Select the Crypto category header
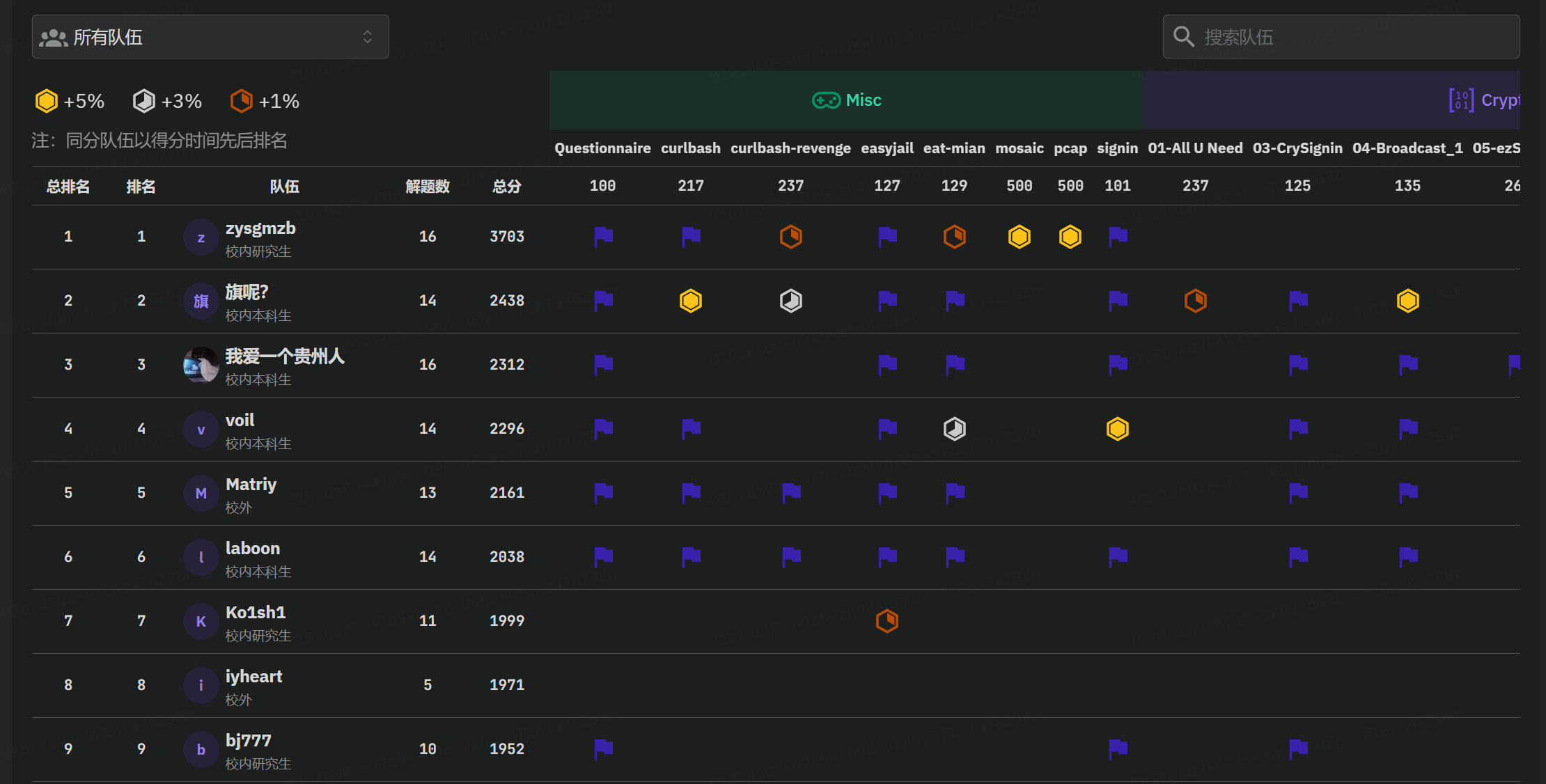This screenshot has height=784, width=1546. pos(1483,100)
